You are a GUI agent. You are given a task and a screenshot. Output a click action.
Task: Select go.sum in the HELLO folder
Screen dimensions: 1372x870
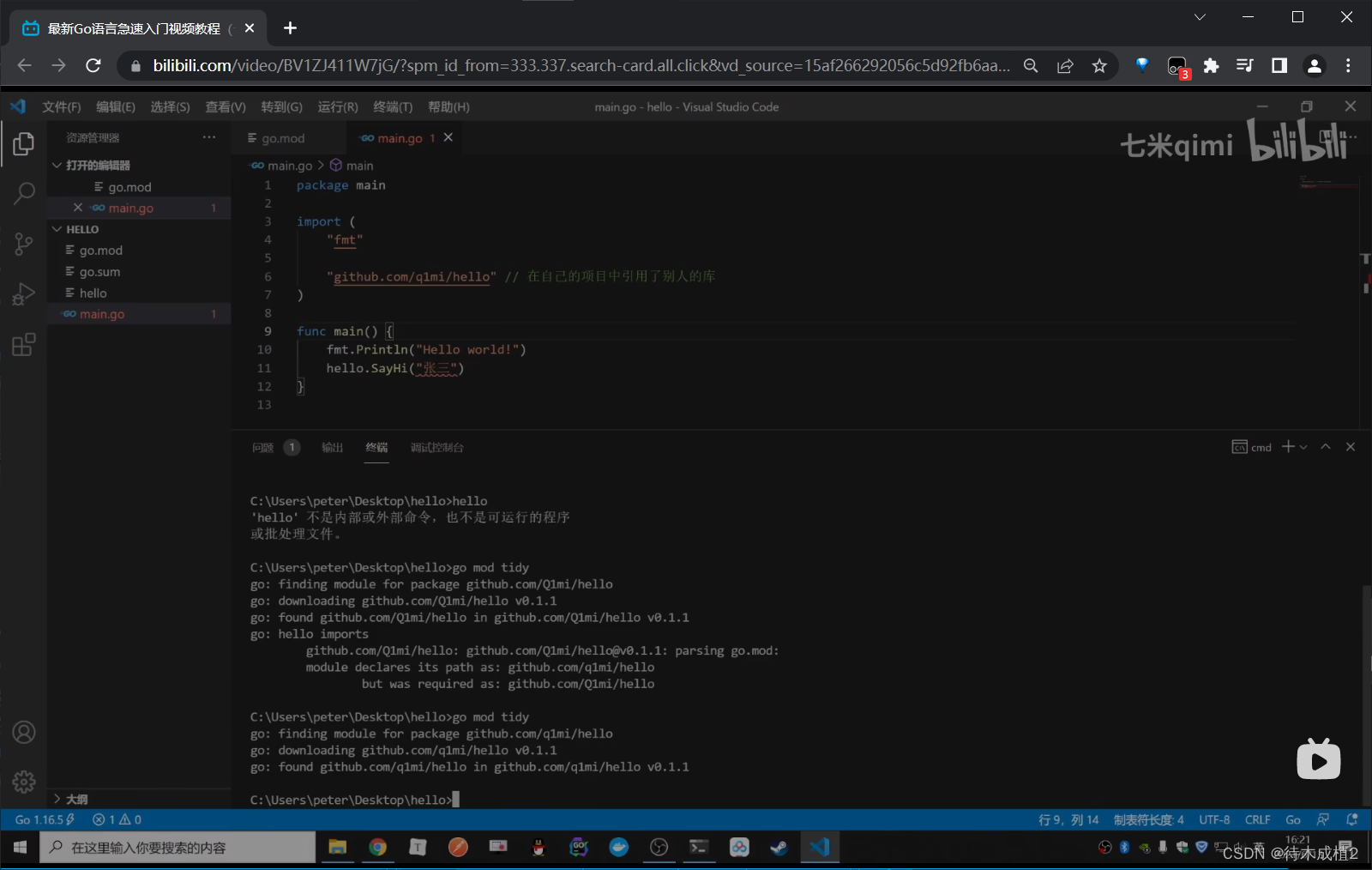pos(139,271)
